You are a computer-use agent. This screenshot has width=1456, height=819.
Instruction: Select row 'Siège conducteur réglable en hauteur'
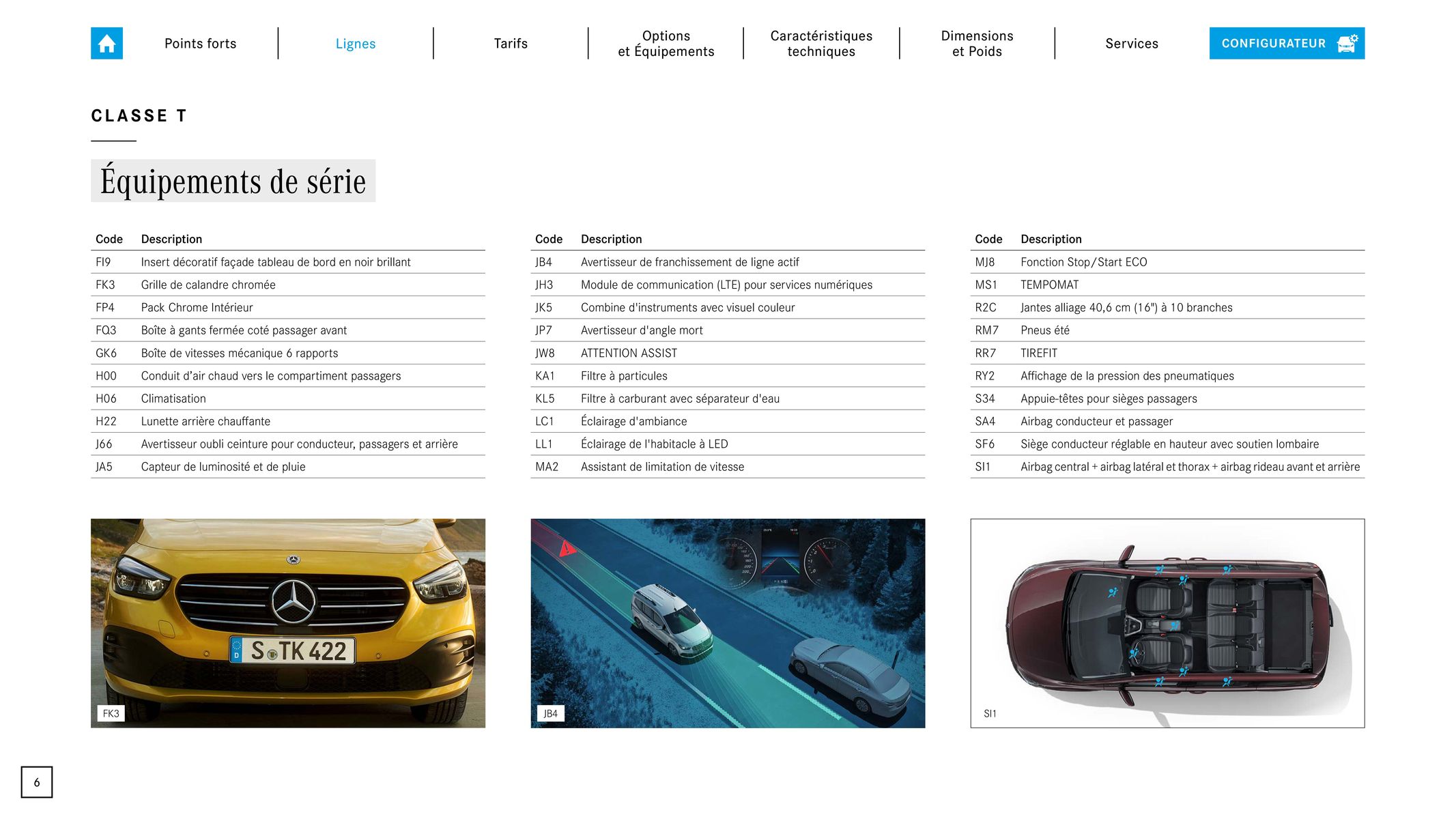tap(1167, 444)
